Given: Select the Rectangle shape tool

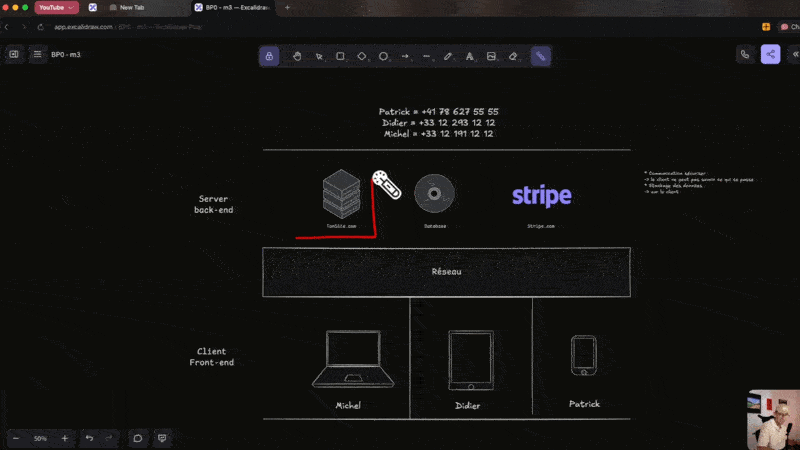Looking at the screenshot, I should 340,56.
